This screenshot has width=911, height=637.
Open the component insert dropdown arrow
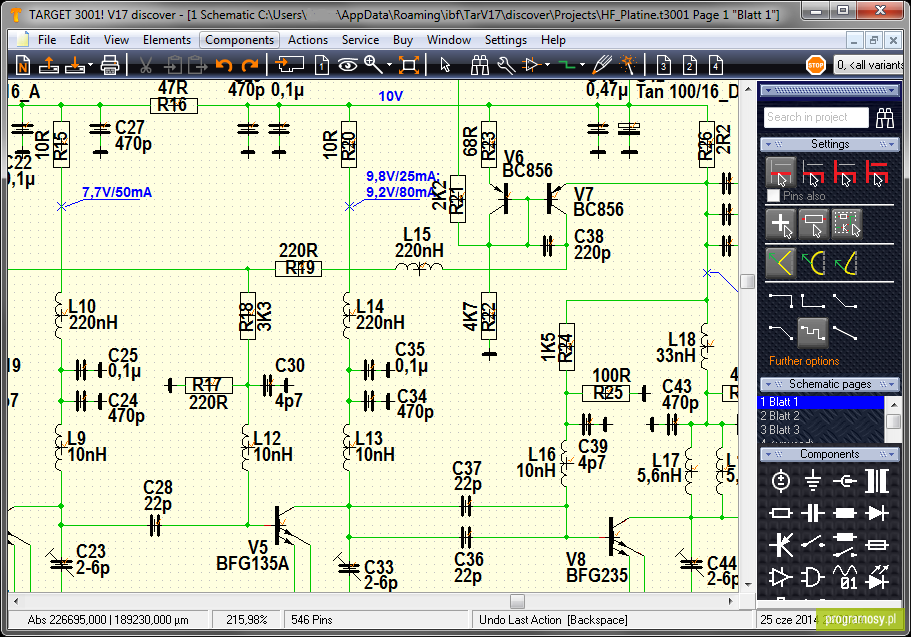[x=547, y=65]
